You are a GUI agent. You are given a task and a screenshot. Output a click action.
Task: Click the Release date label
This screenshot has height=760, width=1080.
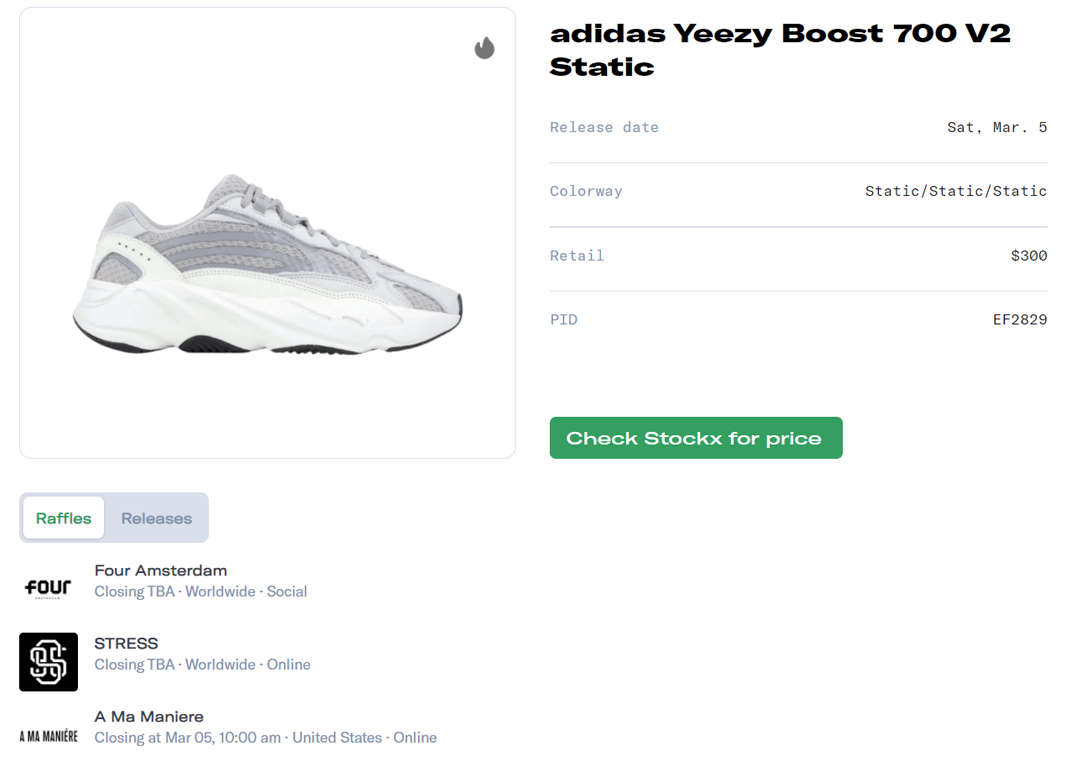click(x=604, y=127)
